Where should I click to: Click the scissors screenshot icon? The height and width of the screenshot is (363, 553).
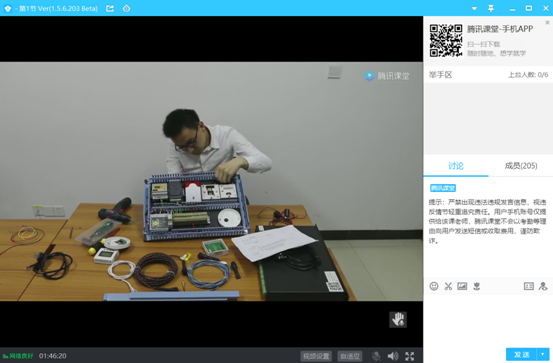(448, 286)
